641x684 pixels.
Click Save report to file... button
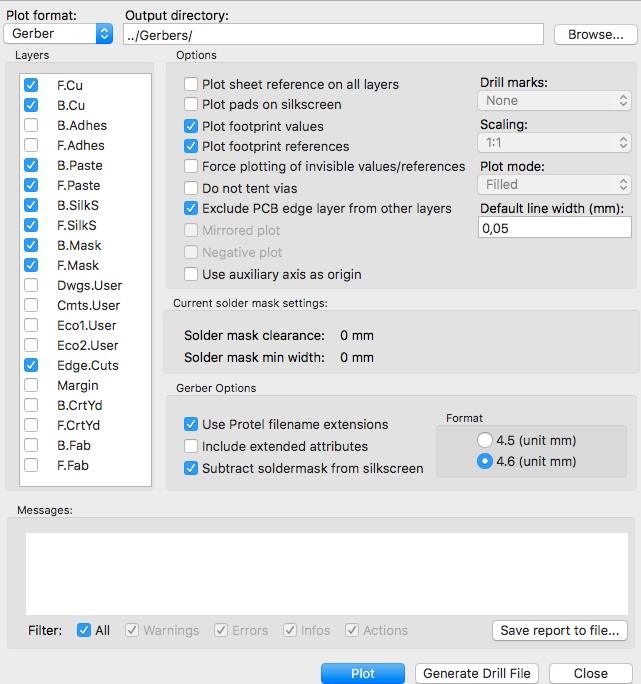(x=560, y=630)
